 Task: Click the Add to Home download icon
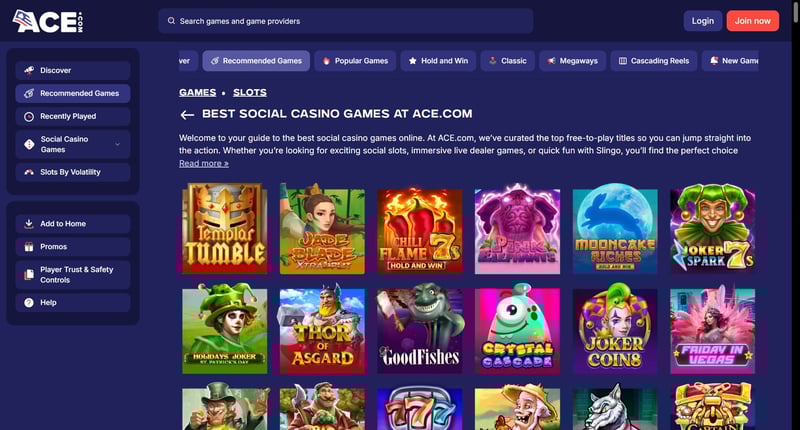[x=29, y=223]
